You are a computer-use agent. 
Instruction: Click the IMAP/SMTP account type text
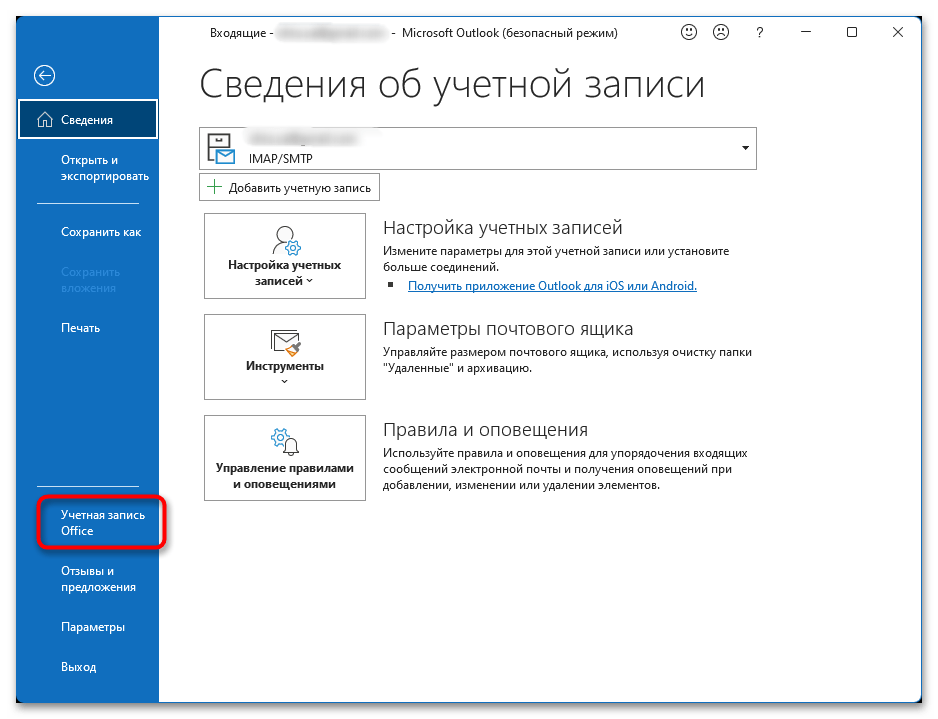(x=281, y=159)
